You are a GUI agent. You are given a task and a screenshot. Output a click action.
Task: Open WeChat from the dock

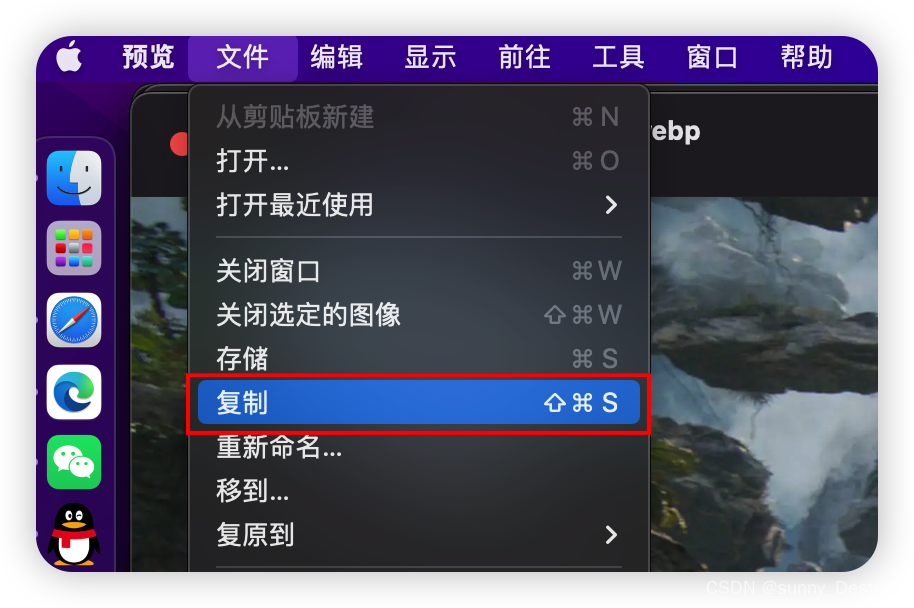(x=74, y=462)
